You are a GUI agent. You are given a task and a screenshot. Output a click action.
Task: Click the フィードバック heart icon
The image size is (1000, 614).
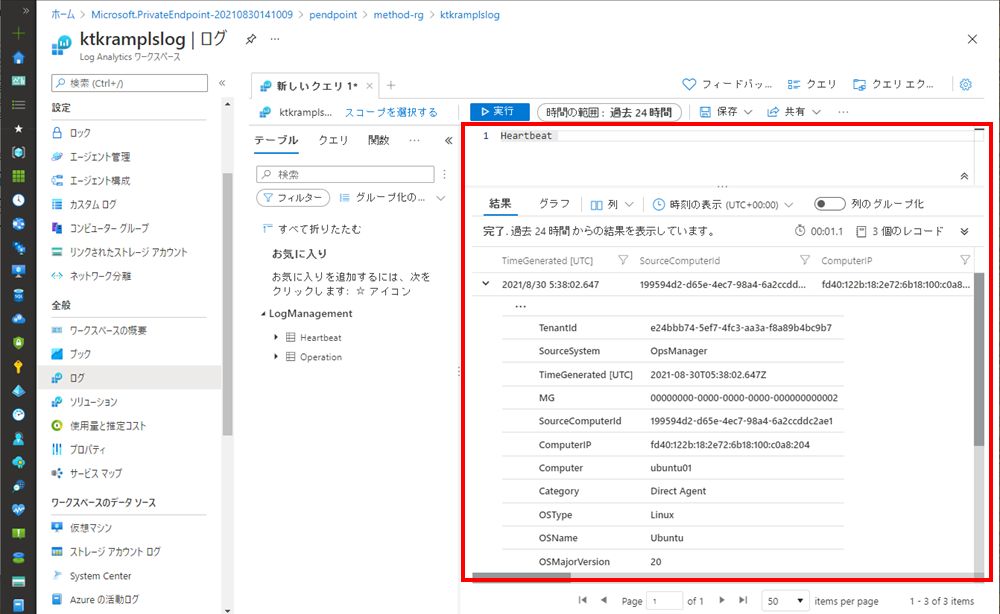click(689, 84)
